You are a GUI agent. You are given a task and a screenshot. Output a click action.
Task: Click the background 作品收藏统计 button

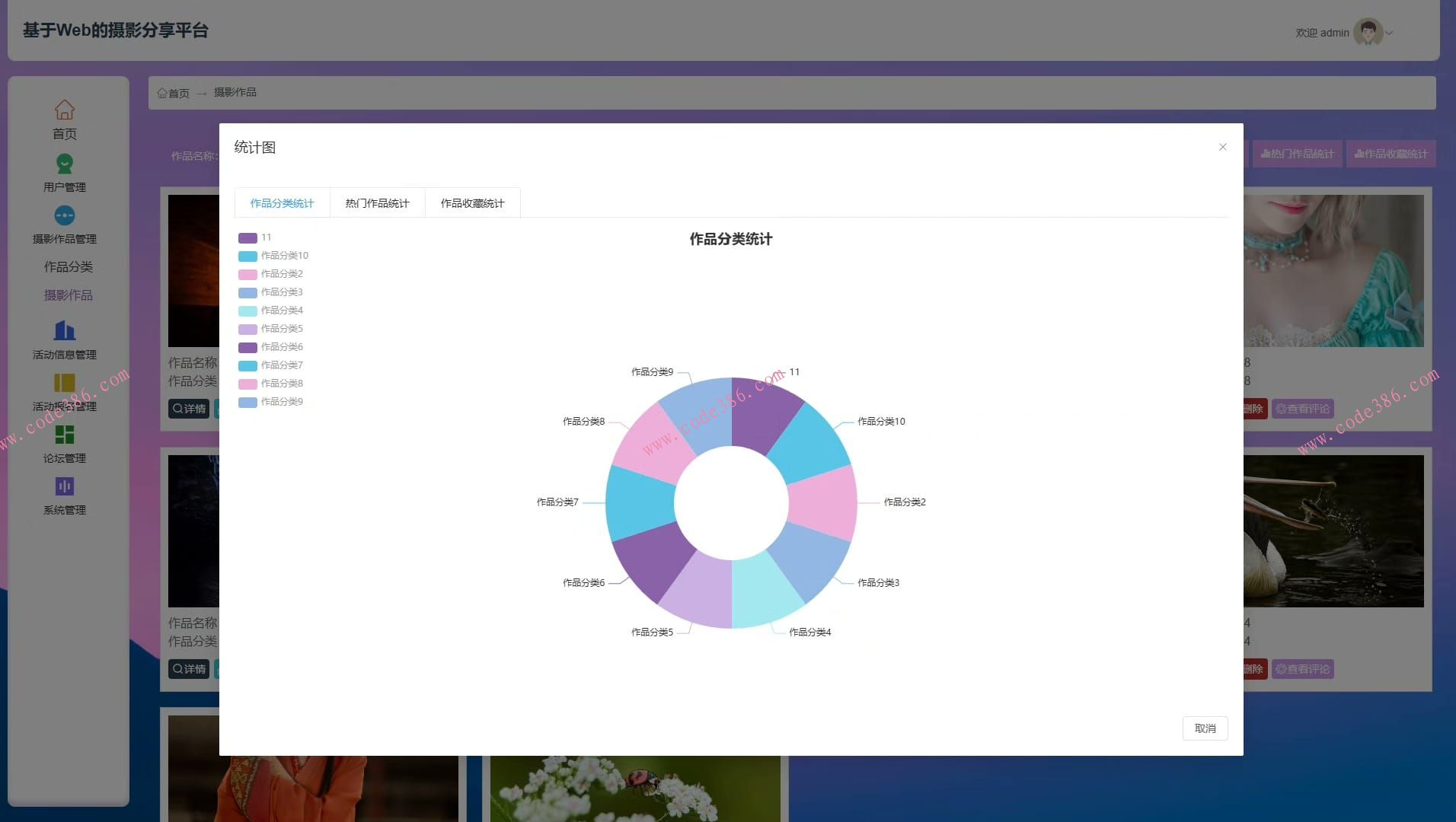coord(1391,154)
